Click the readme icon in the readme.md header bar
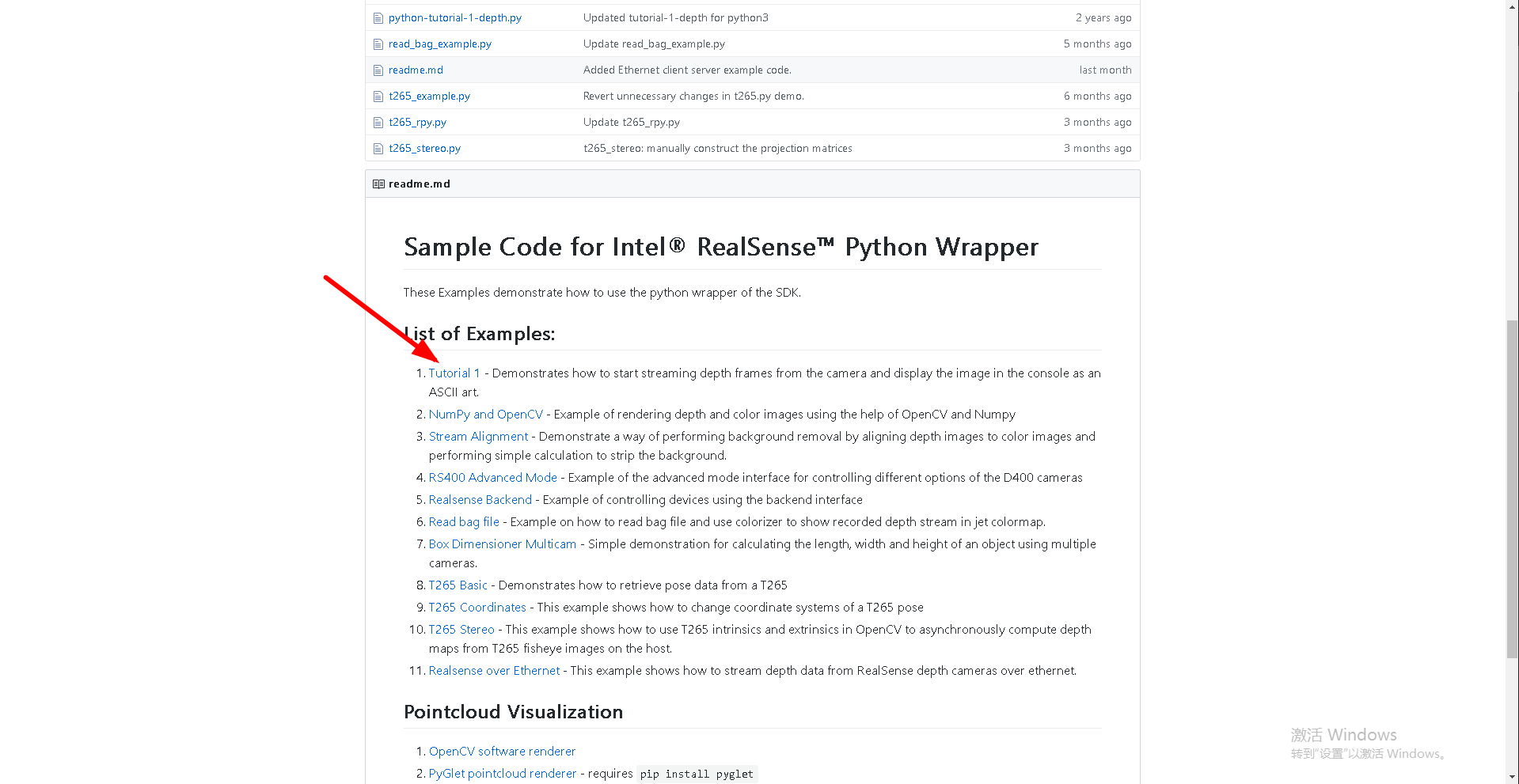 click(378, 184)
